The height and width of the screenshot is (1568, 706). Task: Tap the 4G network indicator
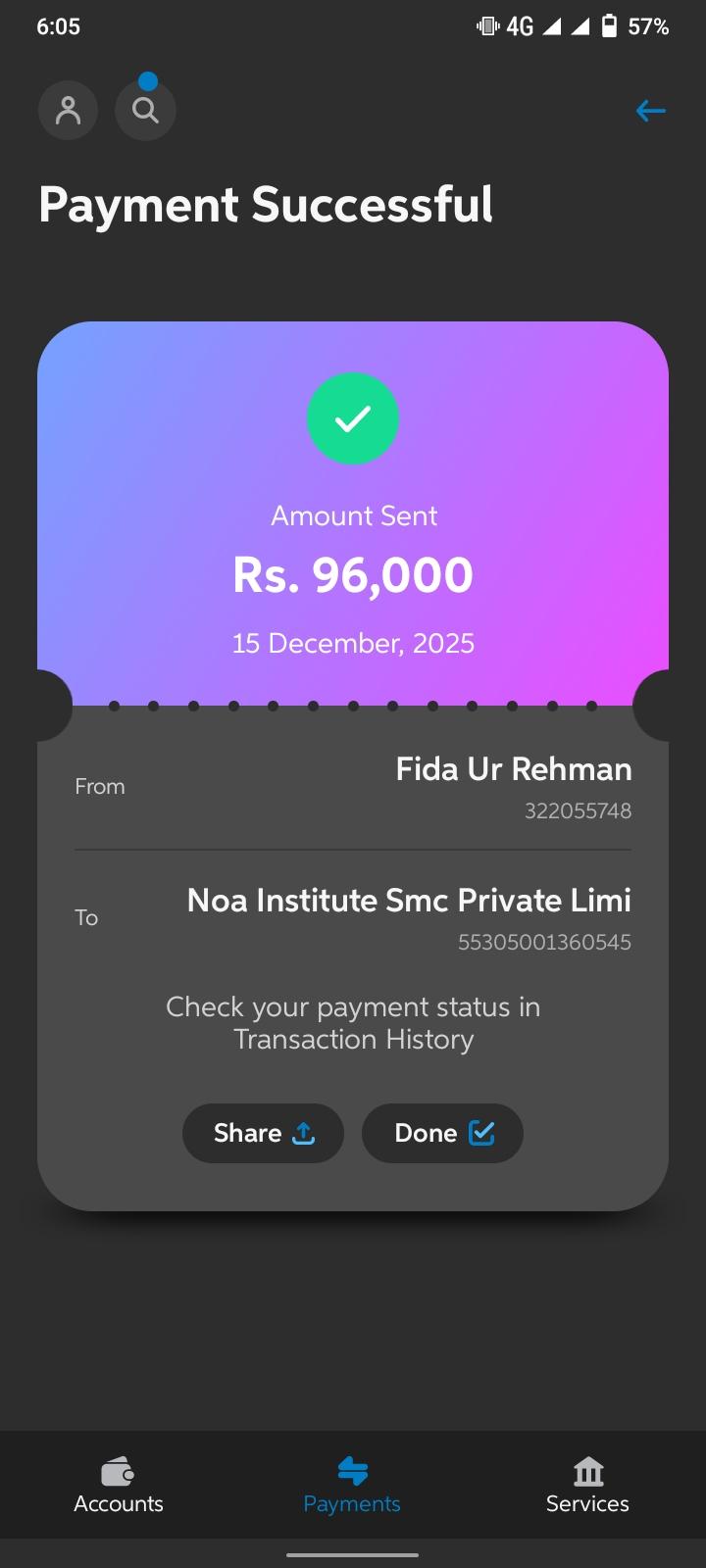[x=520, y=26]
